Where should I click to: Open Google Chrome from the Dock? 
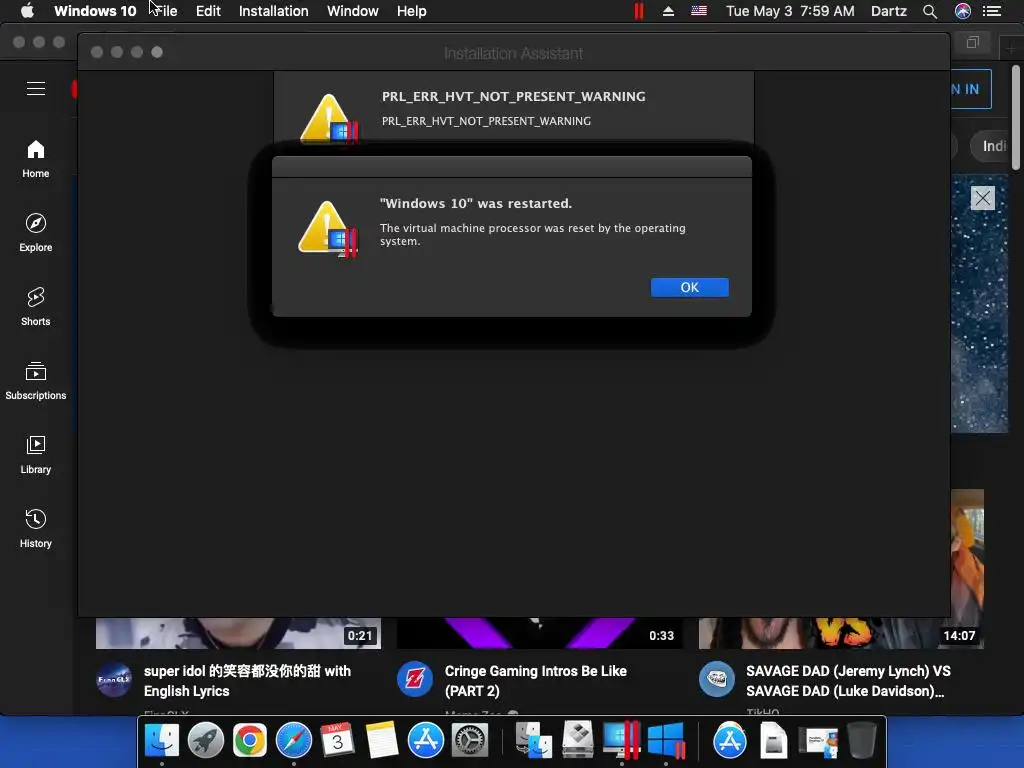click(x=249, y=741)
